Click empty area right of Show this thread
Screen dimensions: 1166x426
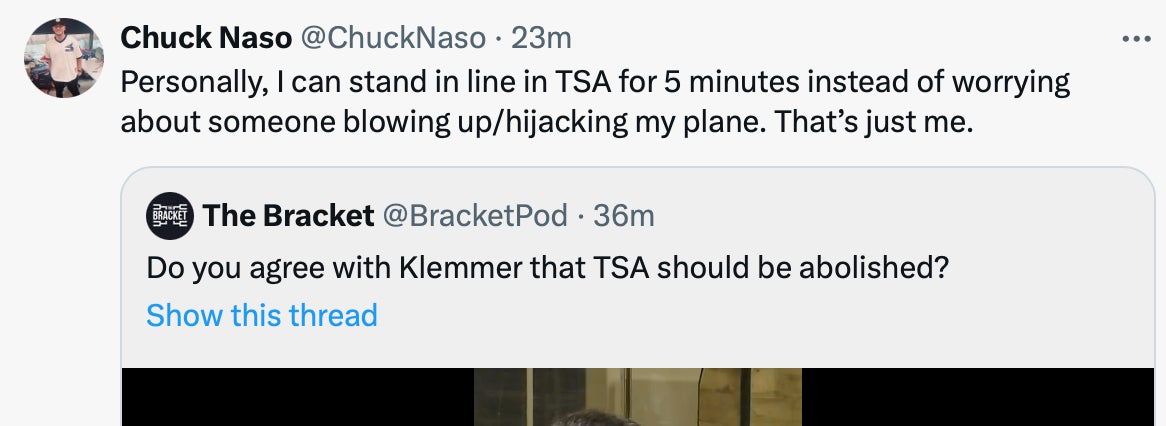pos(700,315)
